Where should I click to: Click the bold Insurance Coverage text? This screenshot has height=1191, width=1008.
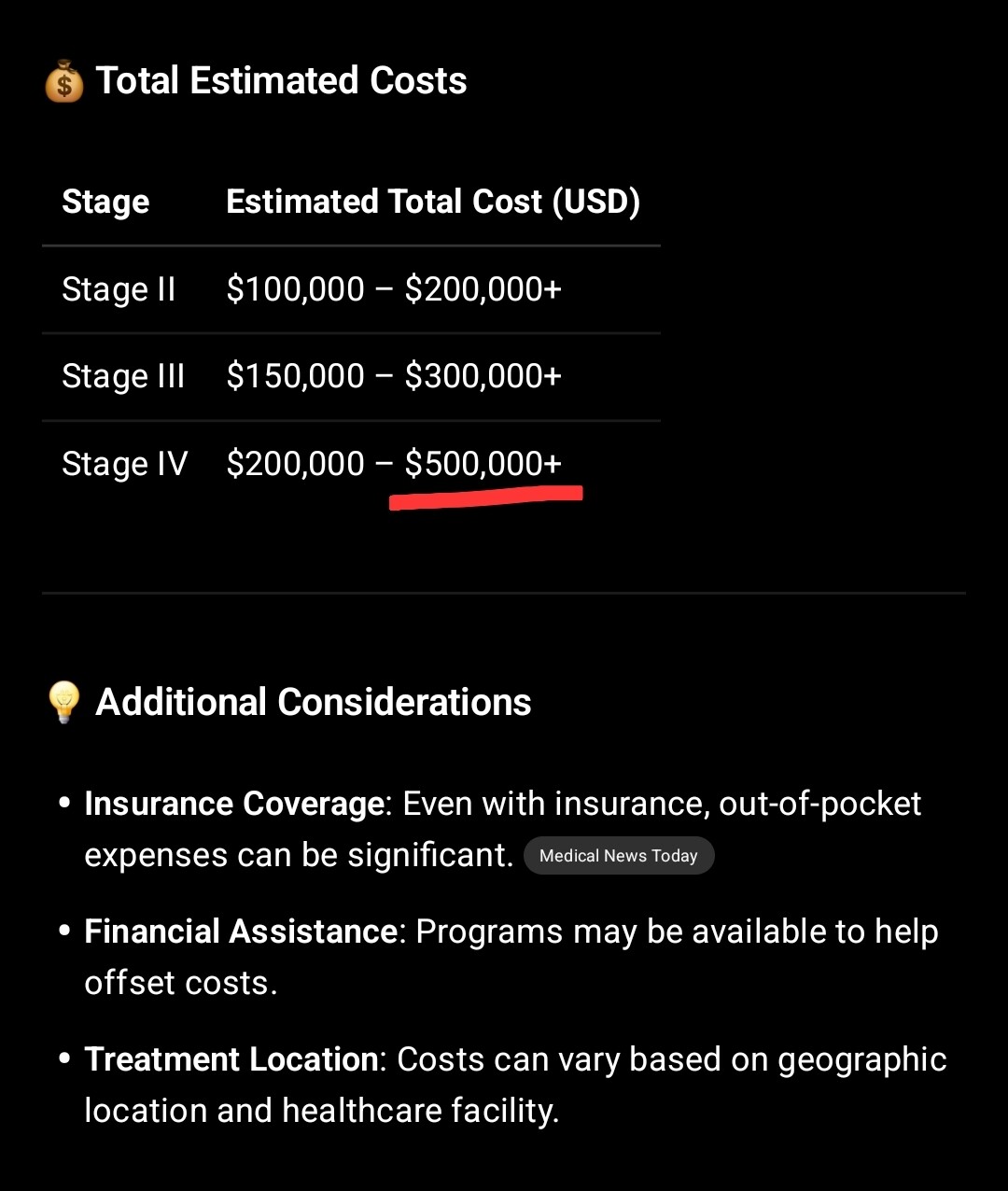pyautogui.click(x=234, y=804)
